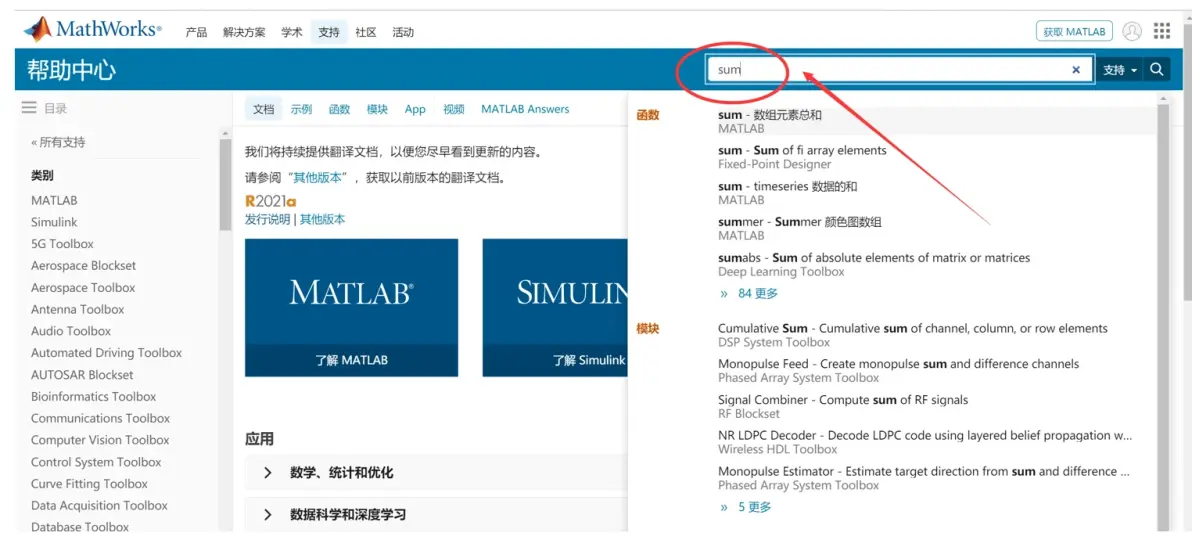This screenshot has width=1192, height=547.
Task: Open Audio Toolbox category
Action: pyautogui.click(x=71, y=331)
